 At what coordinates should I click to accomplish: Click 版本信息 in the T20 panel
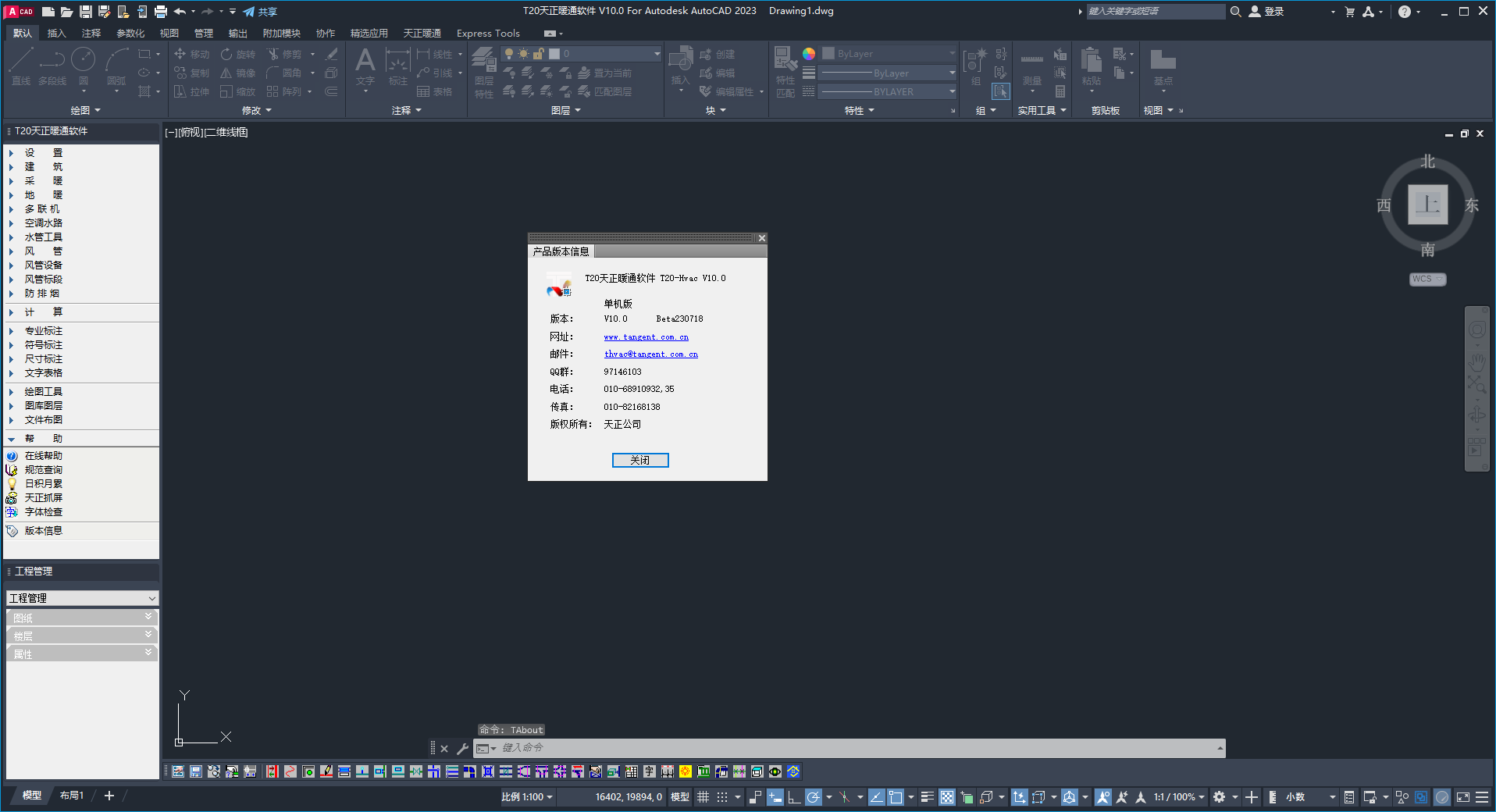coord(43,531)
